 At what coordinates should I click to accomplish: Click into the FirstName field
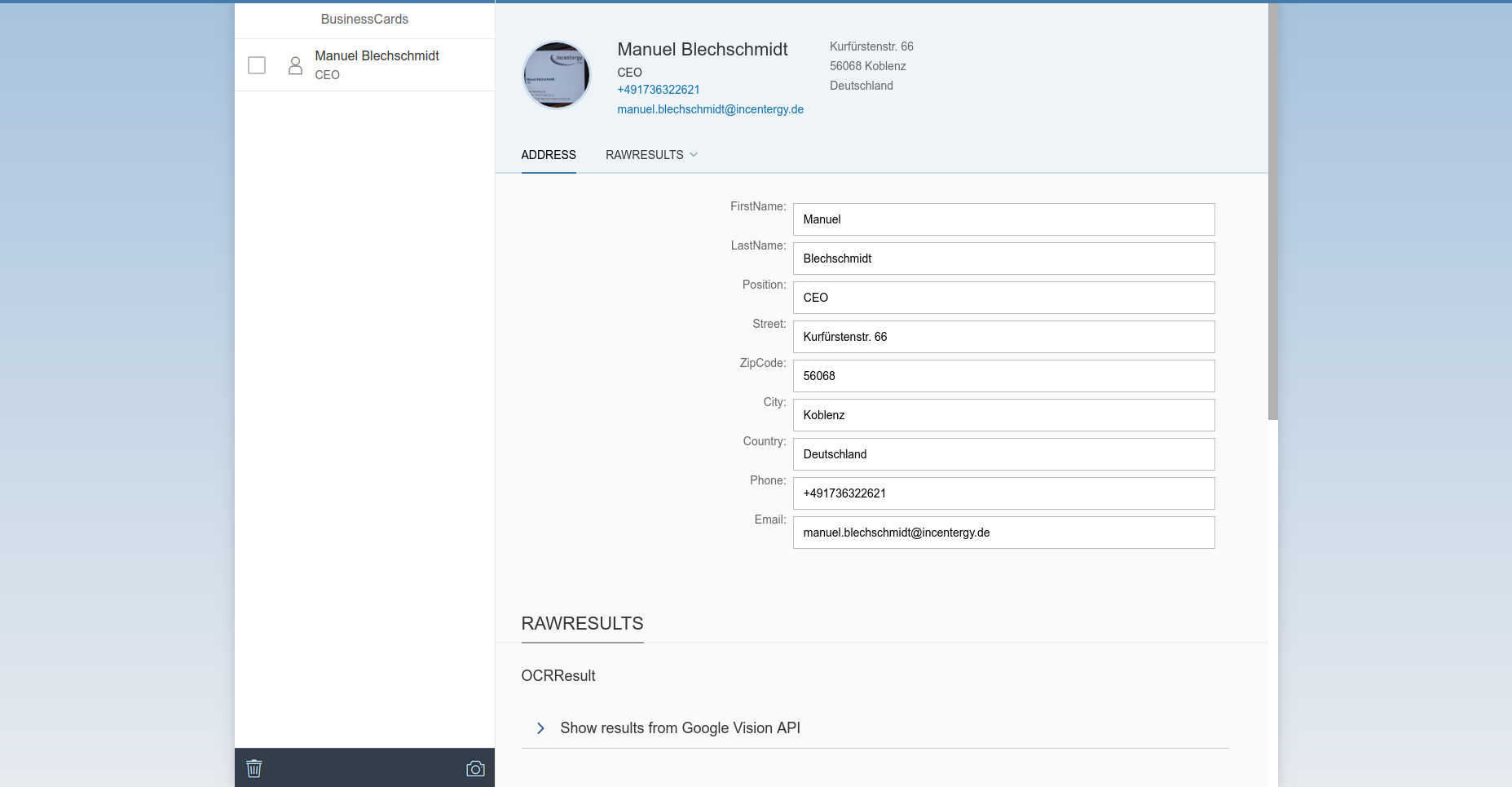pos(1003,219)
